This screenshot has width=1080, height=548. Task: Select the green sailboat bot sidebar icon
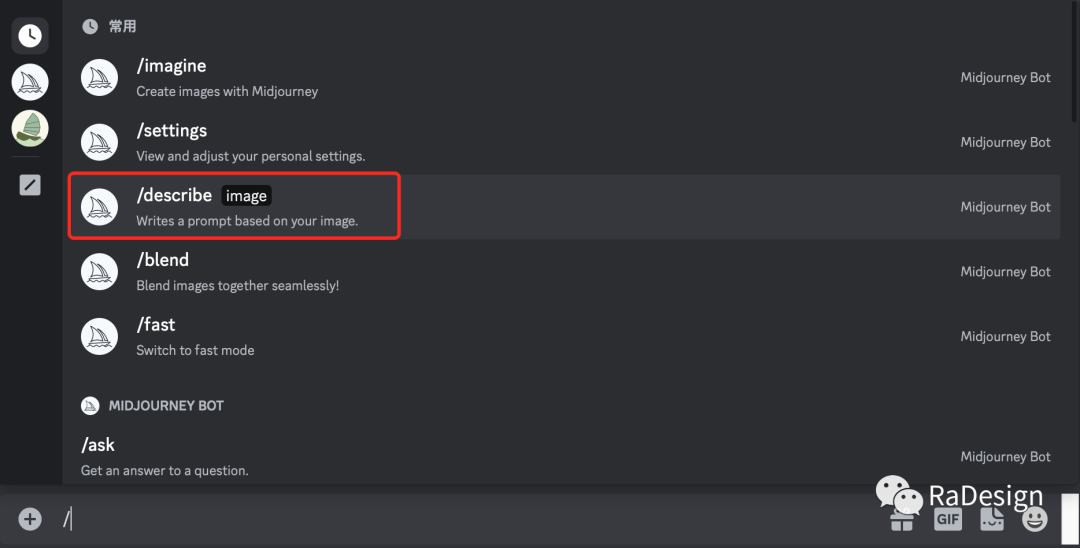pyautogui.click(x=30, y=128)
